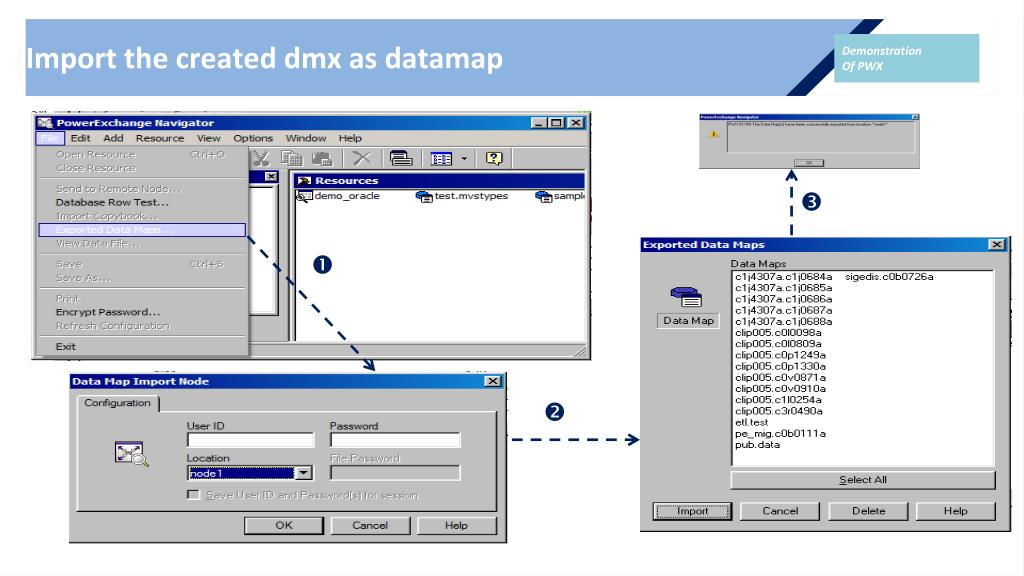Viewport: 1024px width, 576px height.
Task: Open the Add menu
Action: [x=113, y=138]
